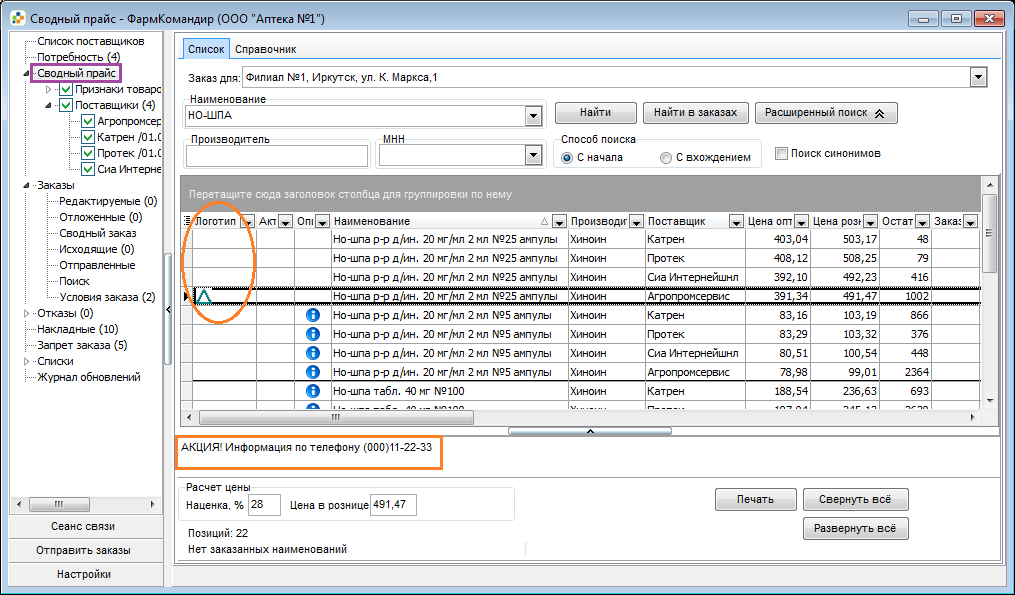1015x595 pixels.
Task: Open the Логотип column filter arrow
Action: pyautogui.click(x=247, y=222)
